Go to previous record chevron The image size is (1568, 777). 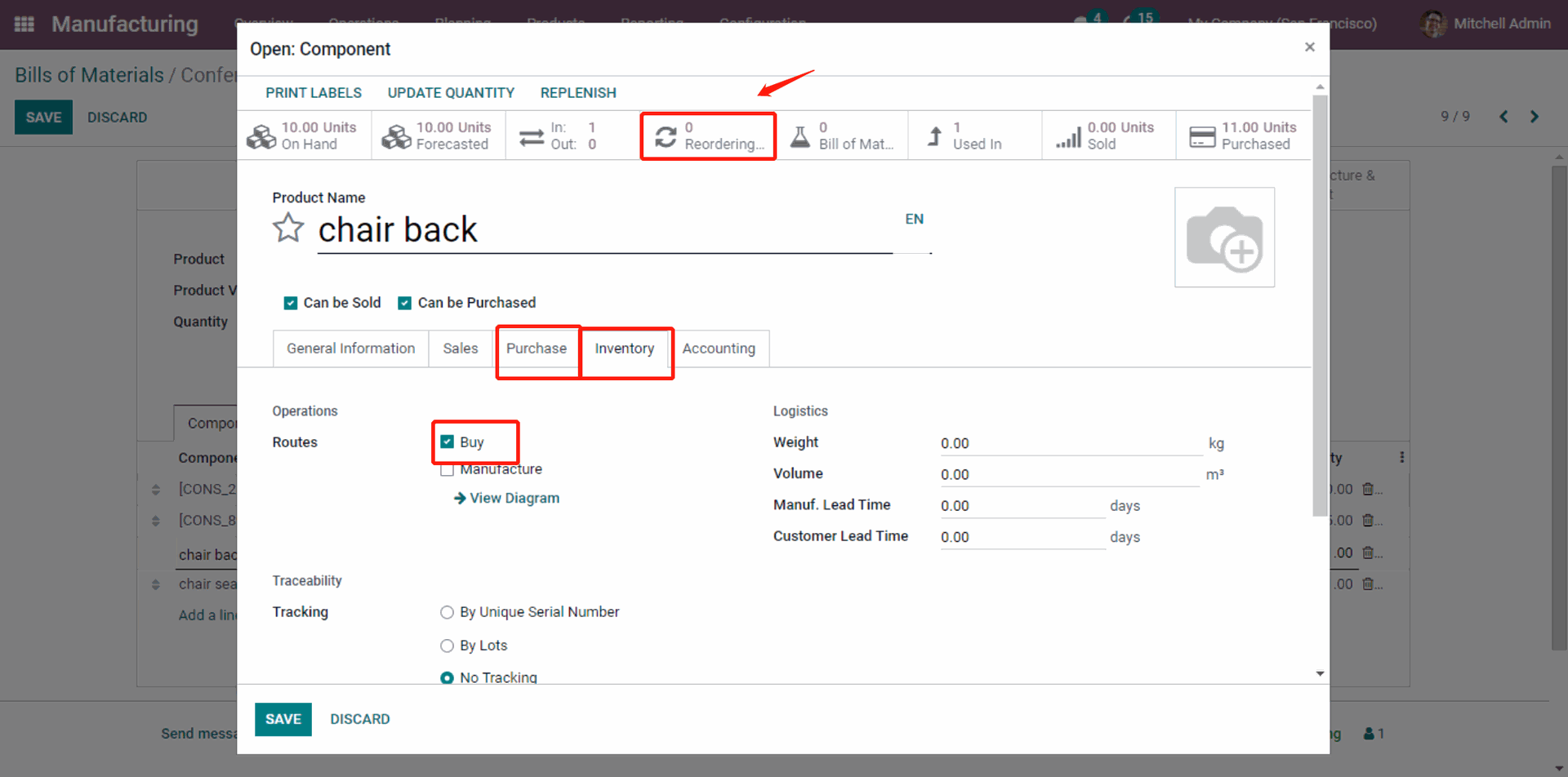tap(1503, 117)
